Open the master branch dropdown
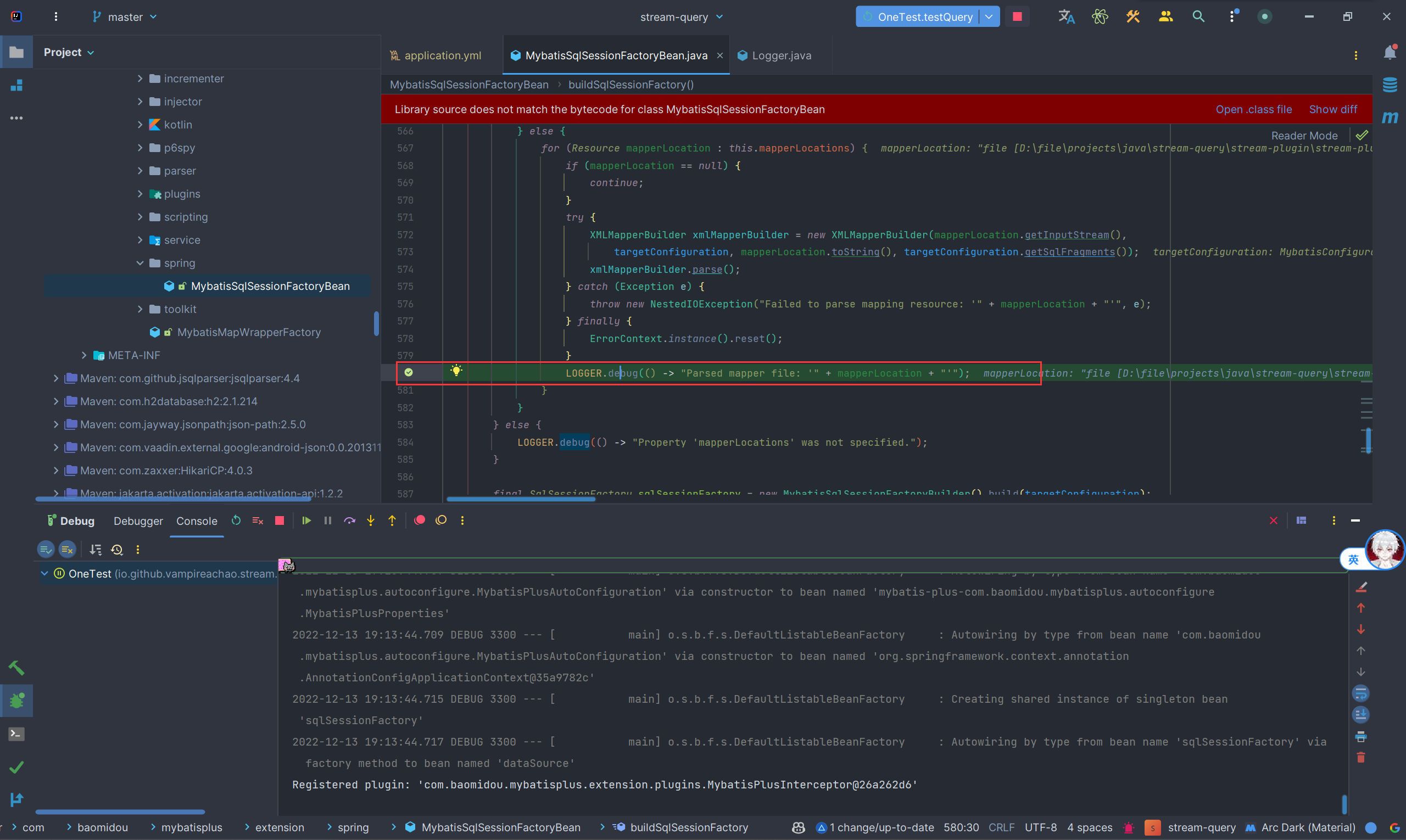The width and height of the screenshot is (1406, 840). (125, 17)
